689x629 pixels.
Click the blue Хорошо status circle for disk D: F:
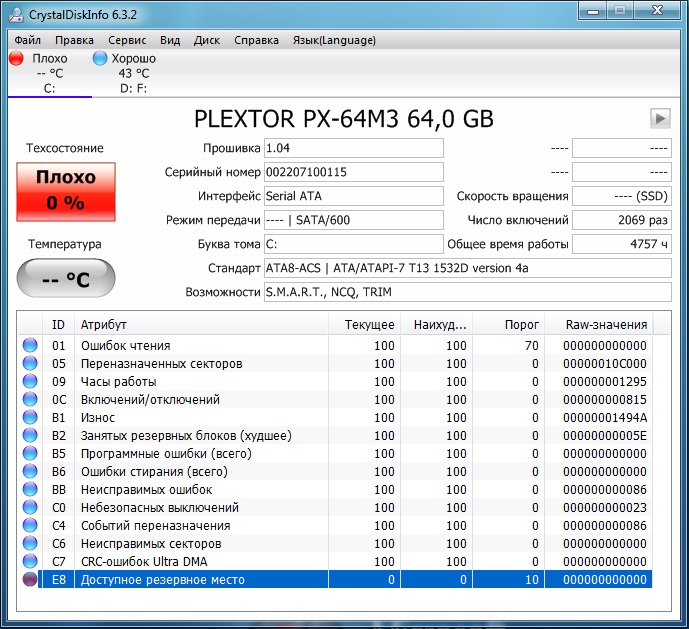click(x=100, y=58)
